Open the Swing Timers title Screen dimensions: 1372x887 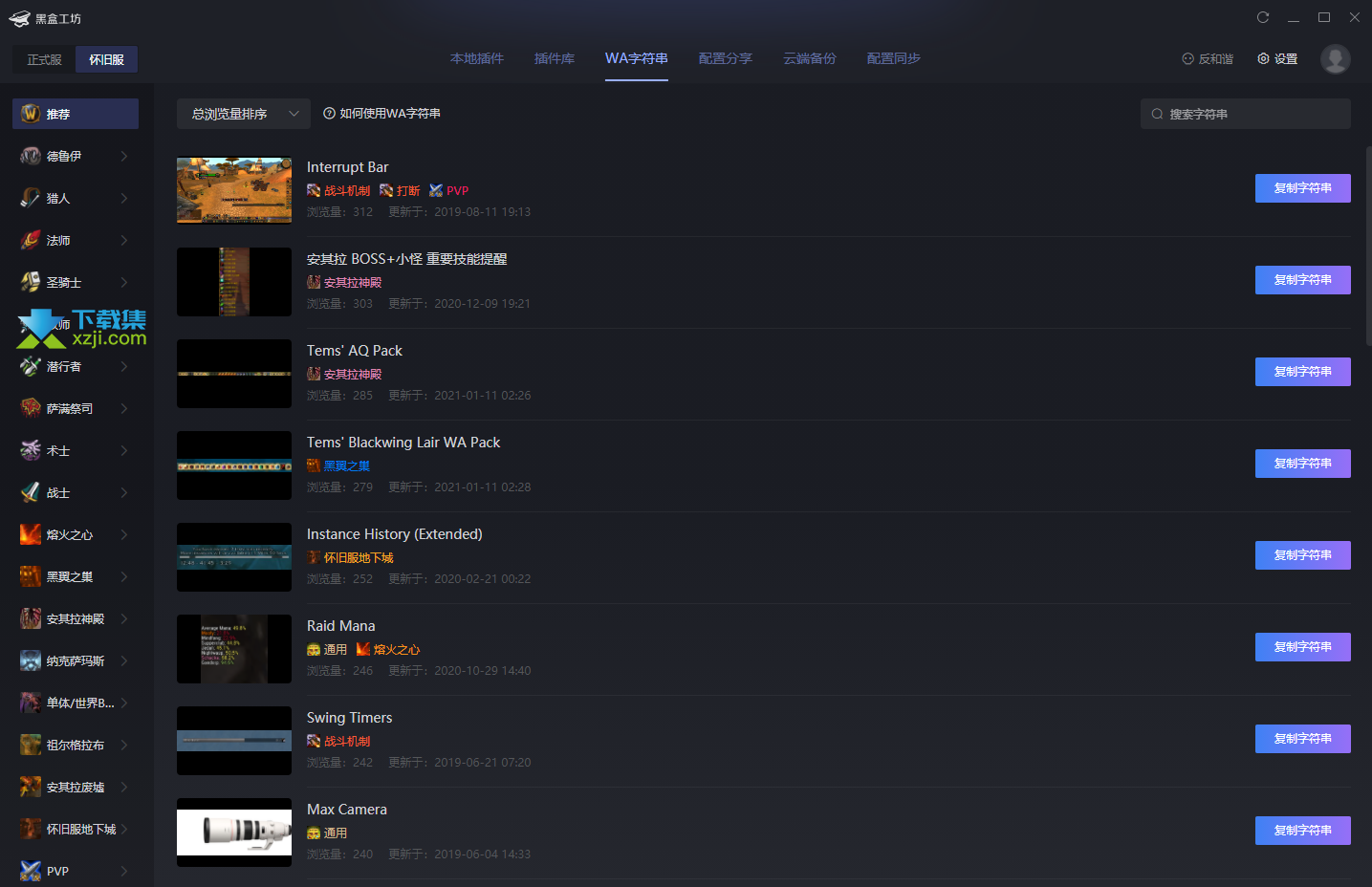coord(349,718)
